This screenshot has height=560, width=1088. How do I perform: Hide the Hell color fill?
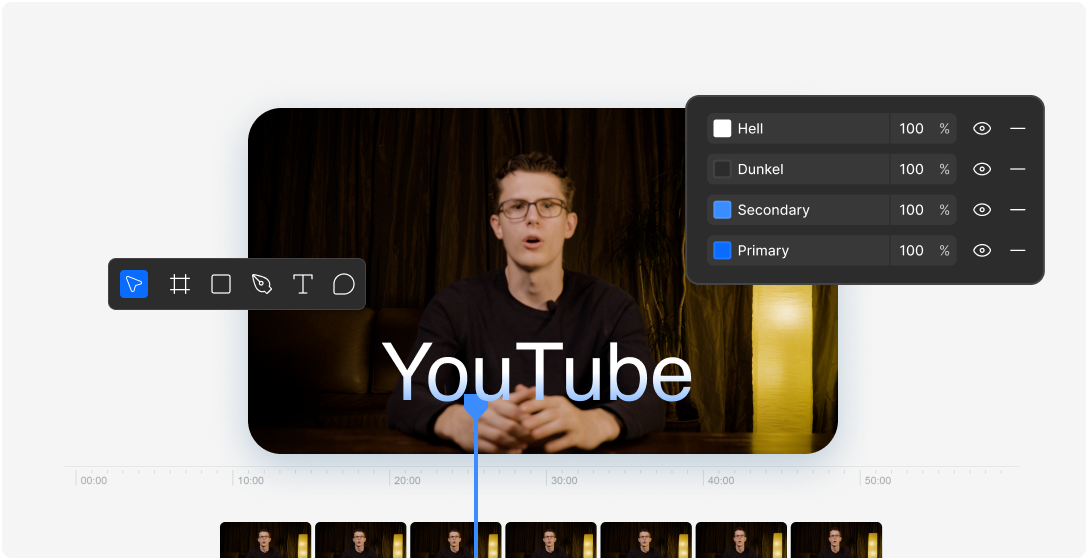[982, 128]
